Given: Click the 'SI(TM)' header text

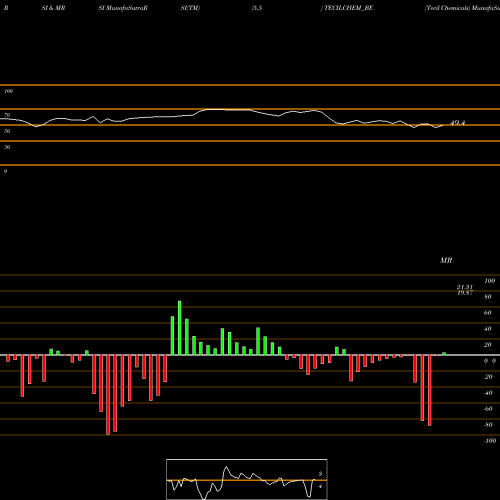Looking at the screenshot, I should [x=190, y=8].
